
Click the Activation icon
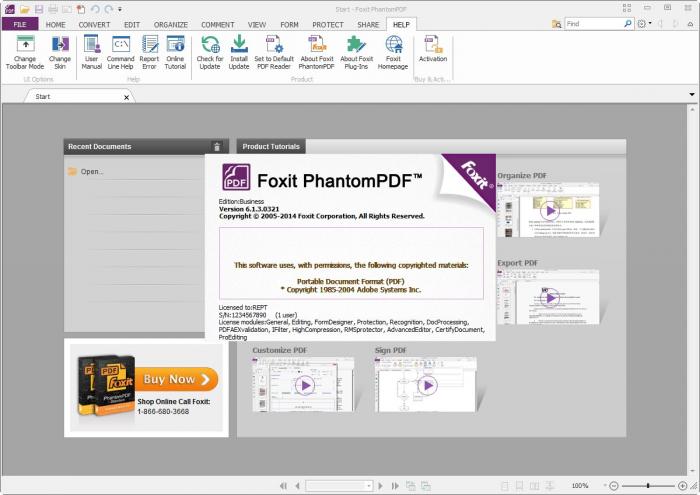[433, 44]
